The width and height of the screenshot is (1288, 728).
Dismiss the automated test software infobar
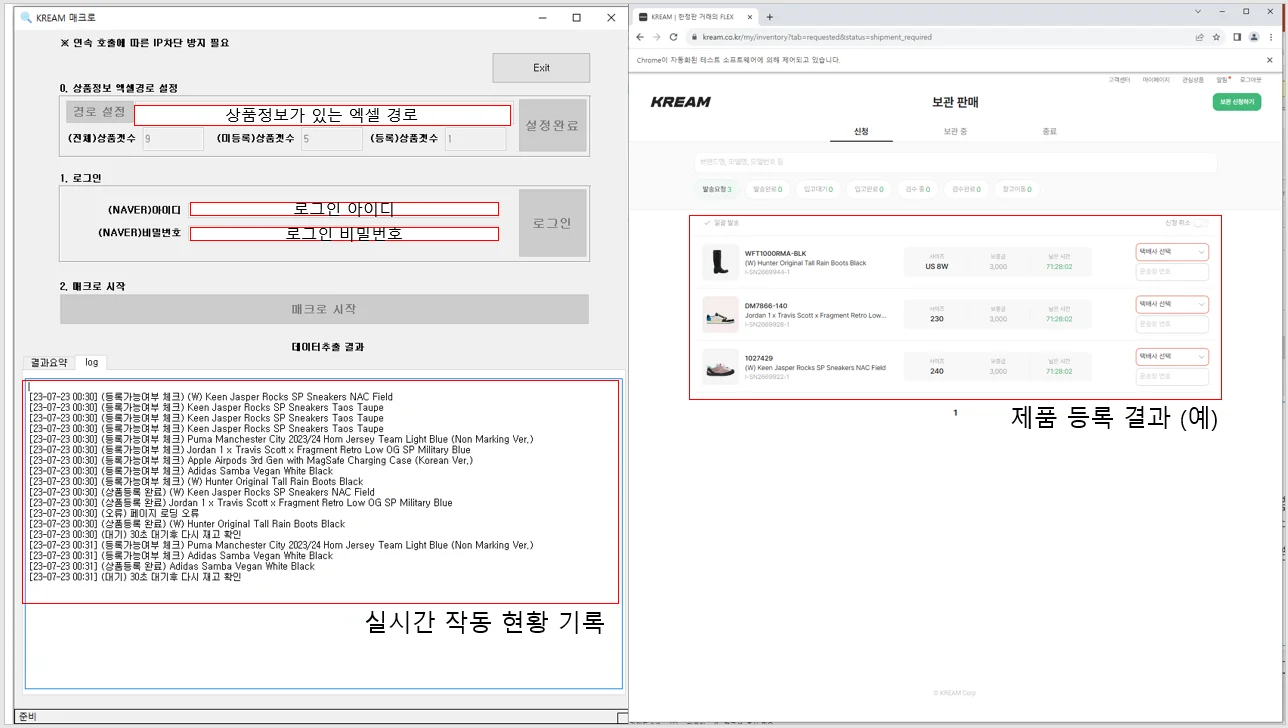pyautogui.click(x=1270, y=60)
